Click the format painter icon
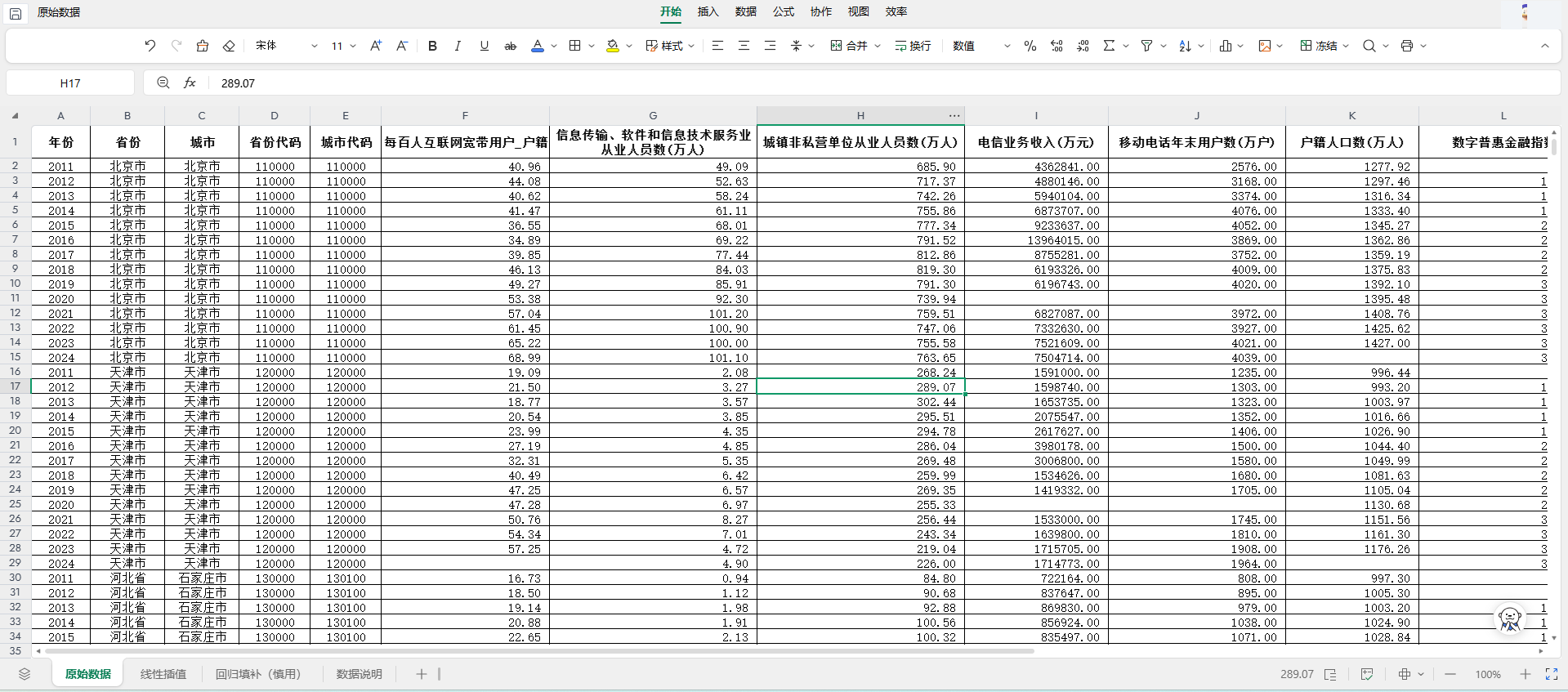Image resolution: width=1568 pixels, height=692 pixels. (203, 46)
